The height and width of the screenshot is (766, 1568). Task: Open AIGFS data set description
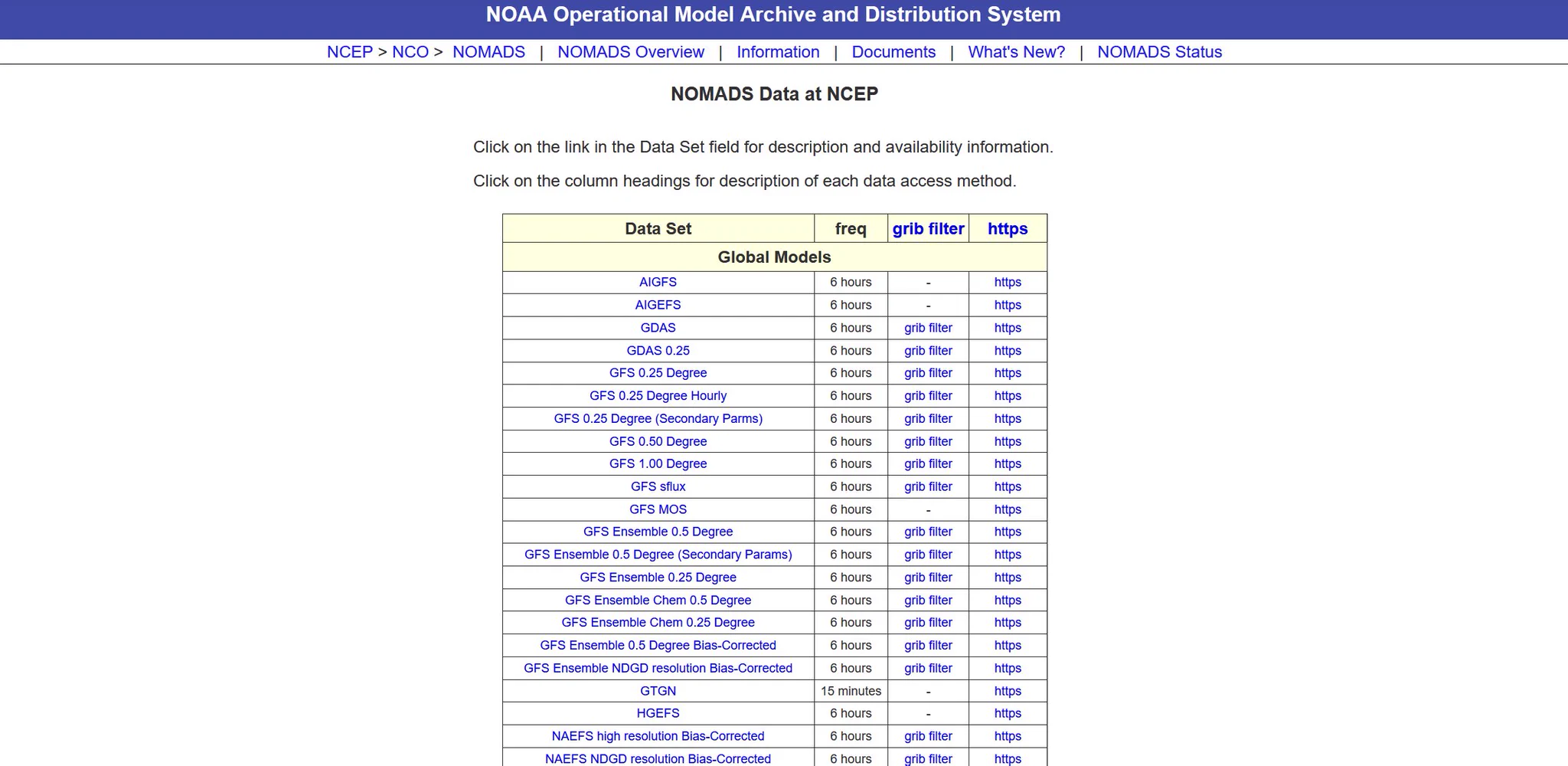click(658, 282)
